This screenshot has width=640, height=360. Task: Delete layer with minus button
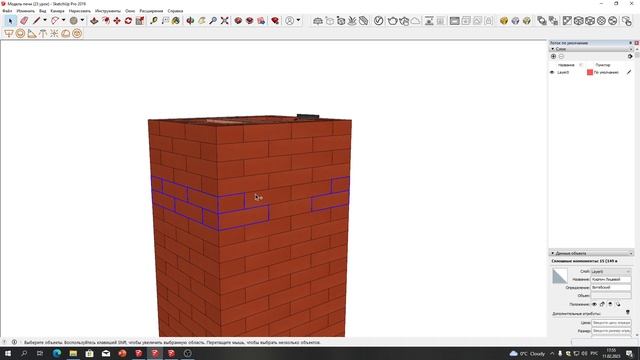point(561,56)
